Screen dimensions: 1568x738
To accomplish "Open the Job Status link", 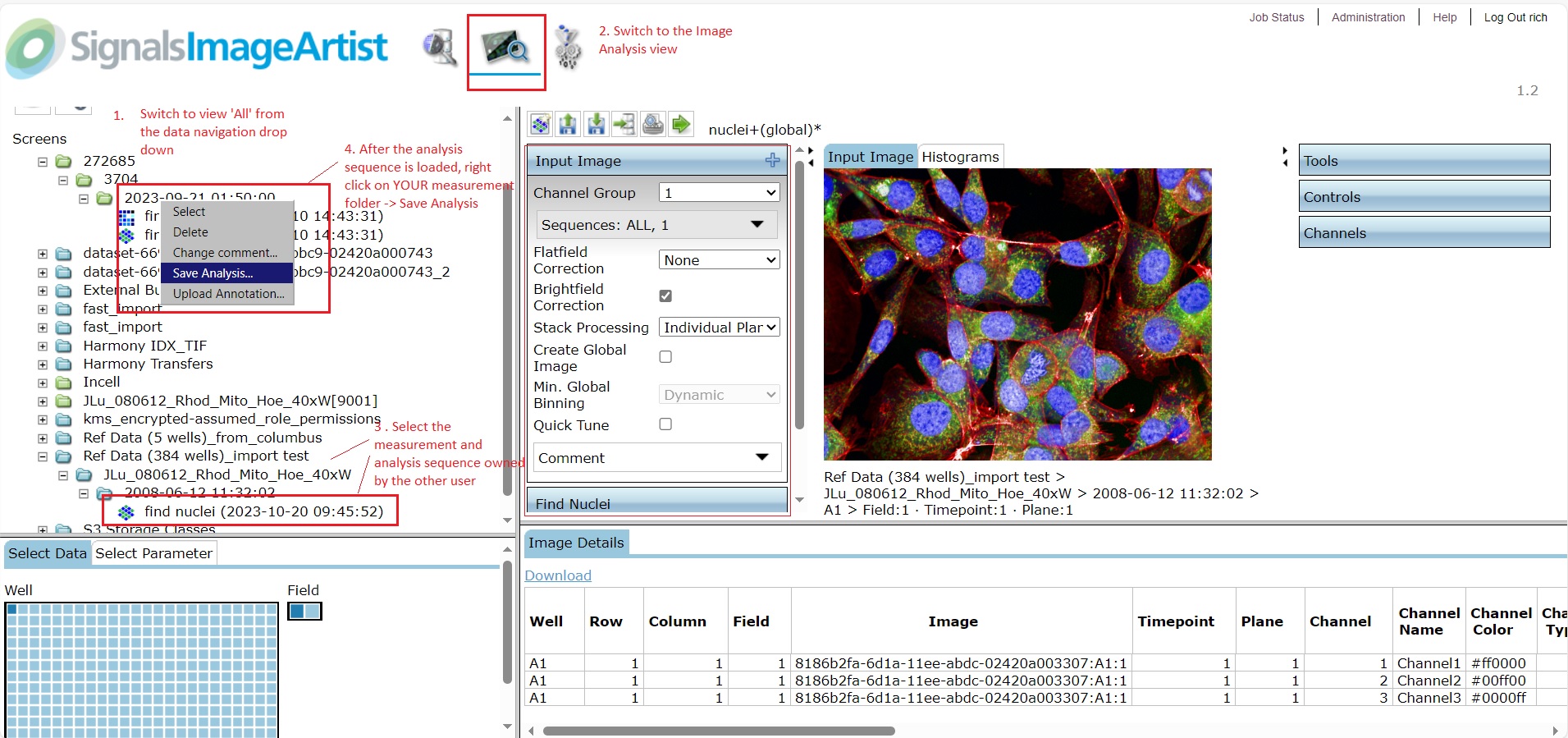I will coord(1276,17).
